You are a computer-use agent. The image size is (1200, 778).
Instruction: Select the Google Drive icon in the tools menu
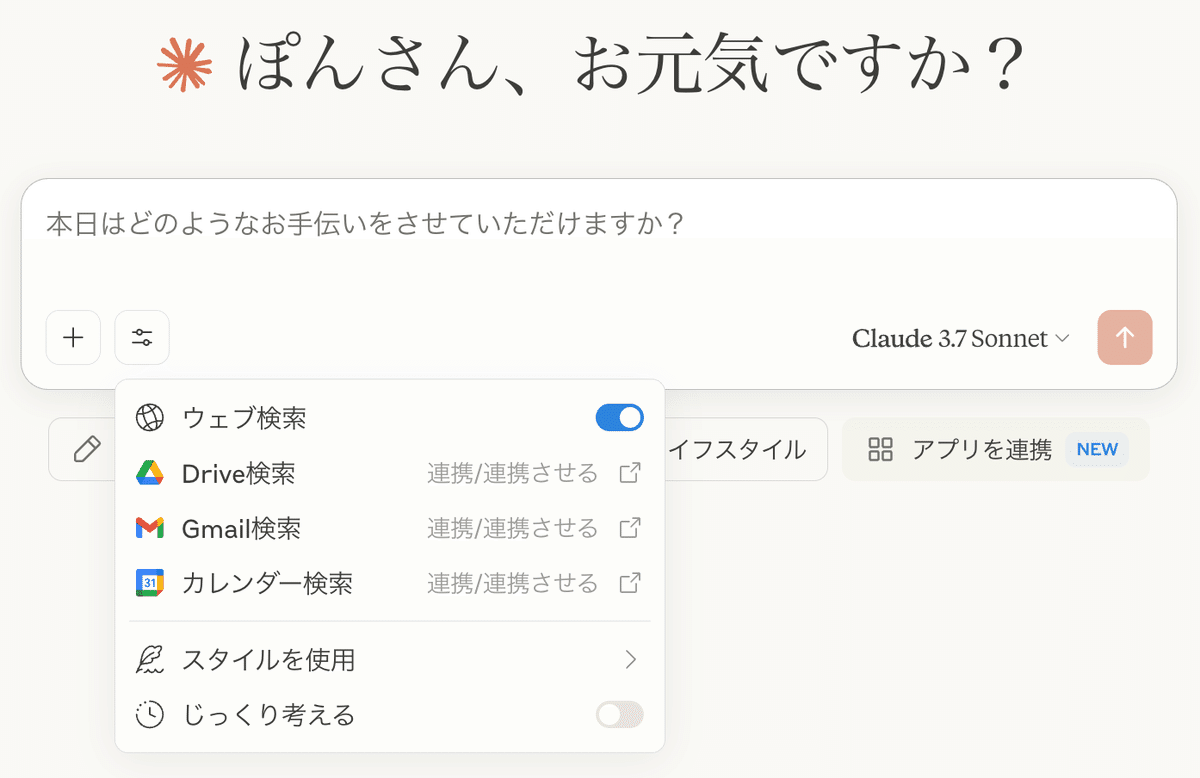click(x=150, y=473)
